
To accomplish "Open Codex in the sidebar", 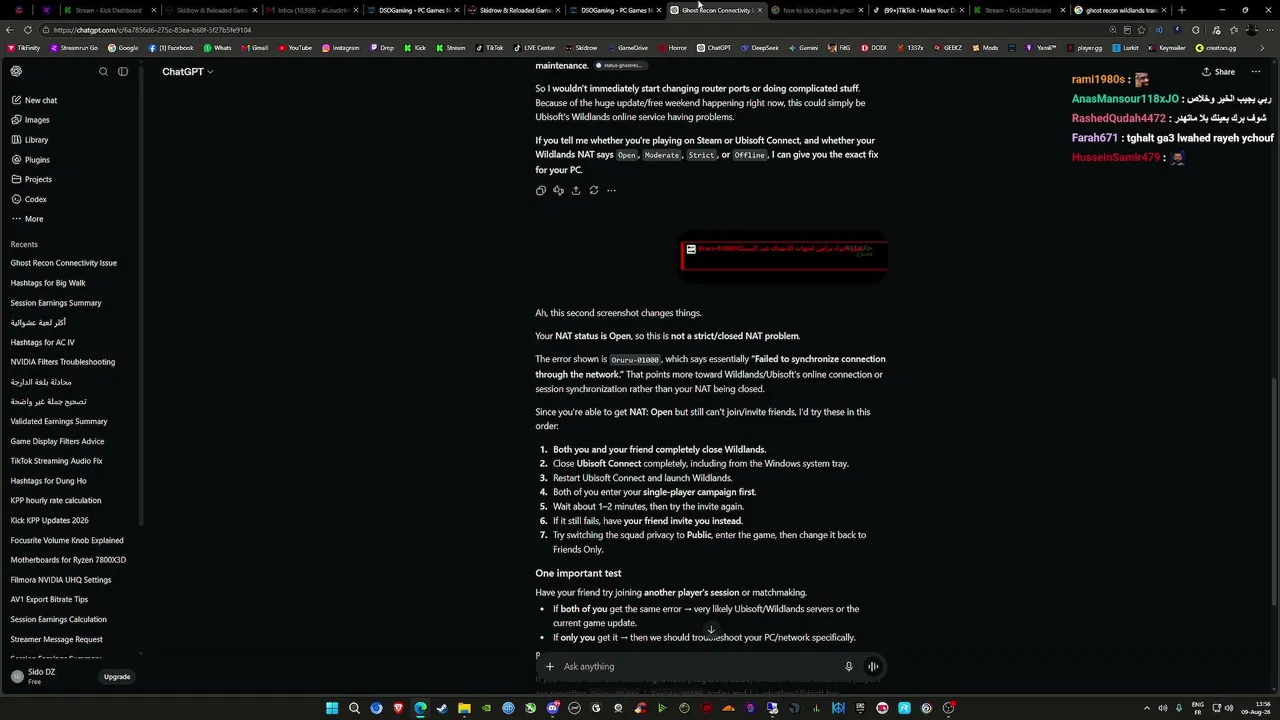I will [x=35, y=199].
